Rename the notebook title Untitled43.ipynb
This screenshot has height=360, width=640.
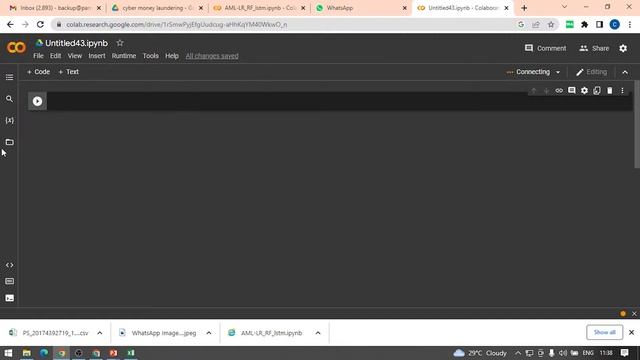pos(77,43)
